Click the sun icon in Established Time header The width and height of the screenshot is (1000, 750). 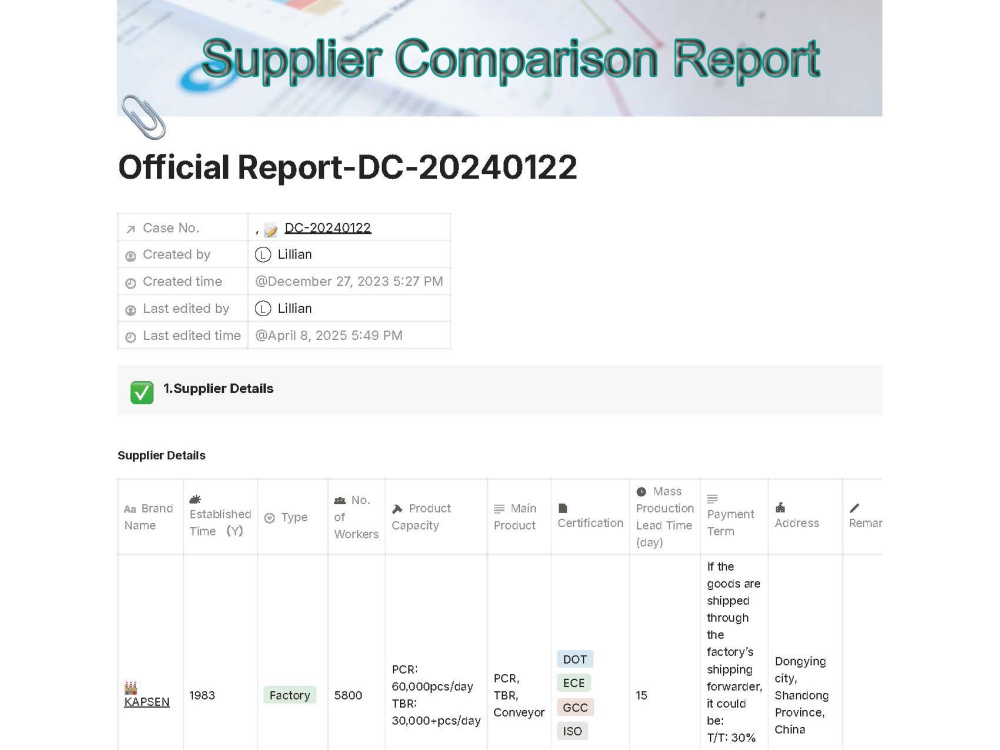pyautogui.click(x=195, y=499)
